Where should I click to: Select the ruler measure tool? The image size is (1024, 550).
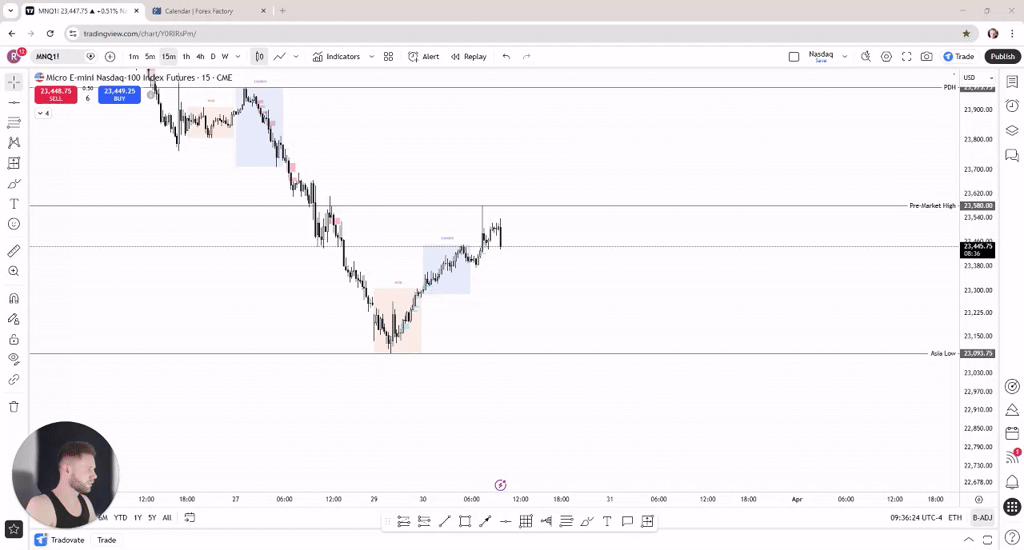(14, 251)
